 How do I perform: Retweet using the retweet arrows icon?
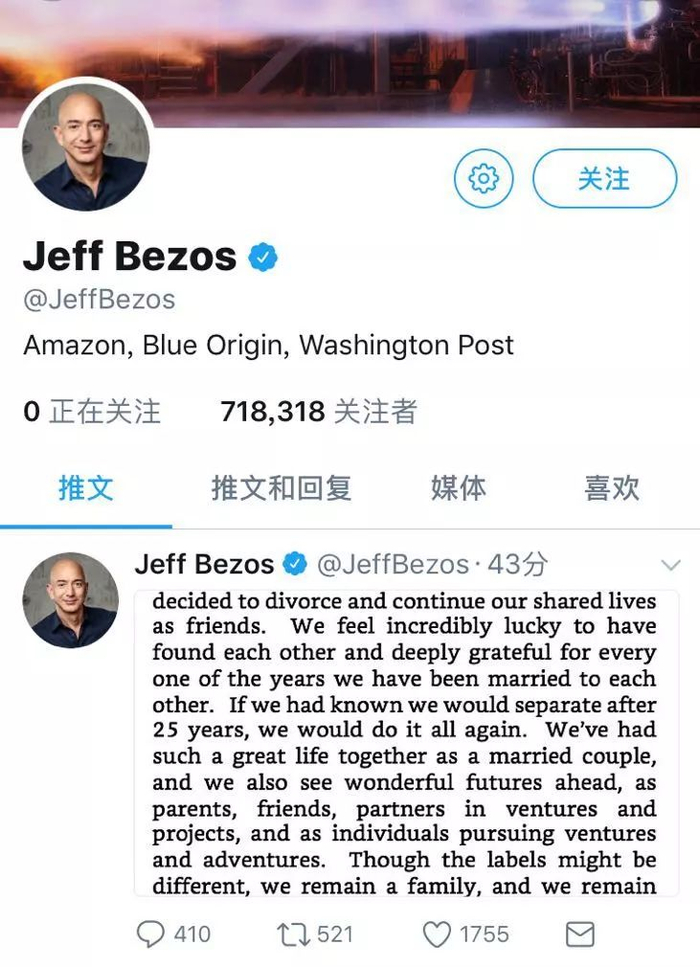pos(295,934)
